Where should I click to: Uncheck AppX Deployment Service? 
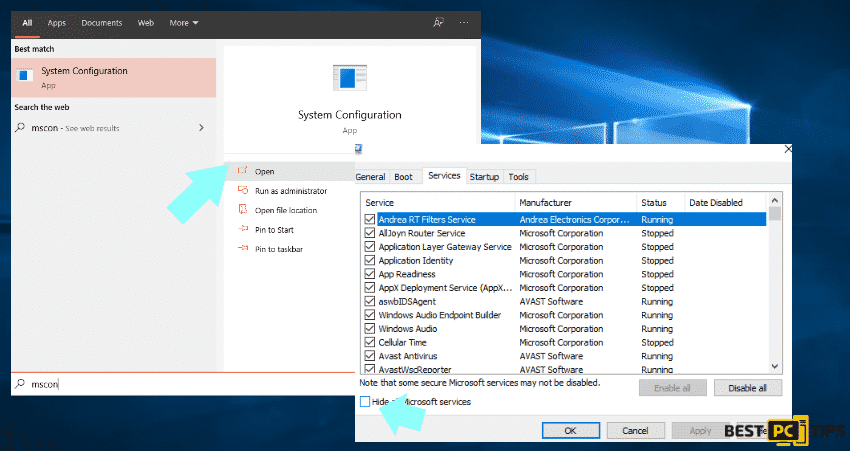(x=370, y=287)
